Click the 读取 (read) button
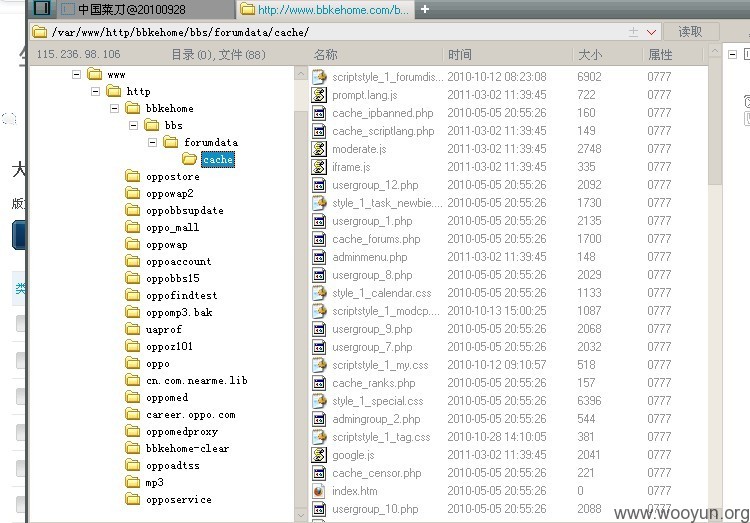This screenshot has width=750, height=523. coord(690,32)
